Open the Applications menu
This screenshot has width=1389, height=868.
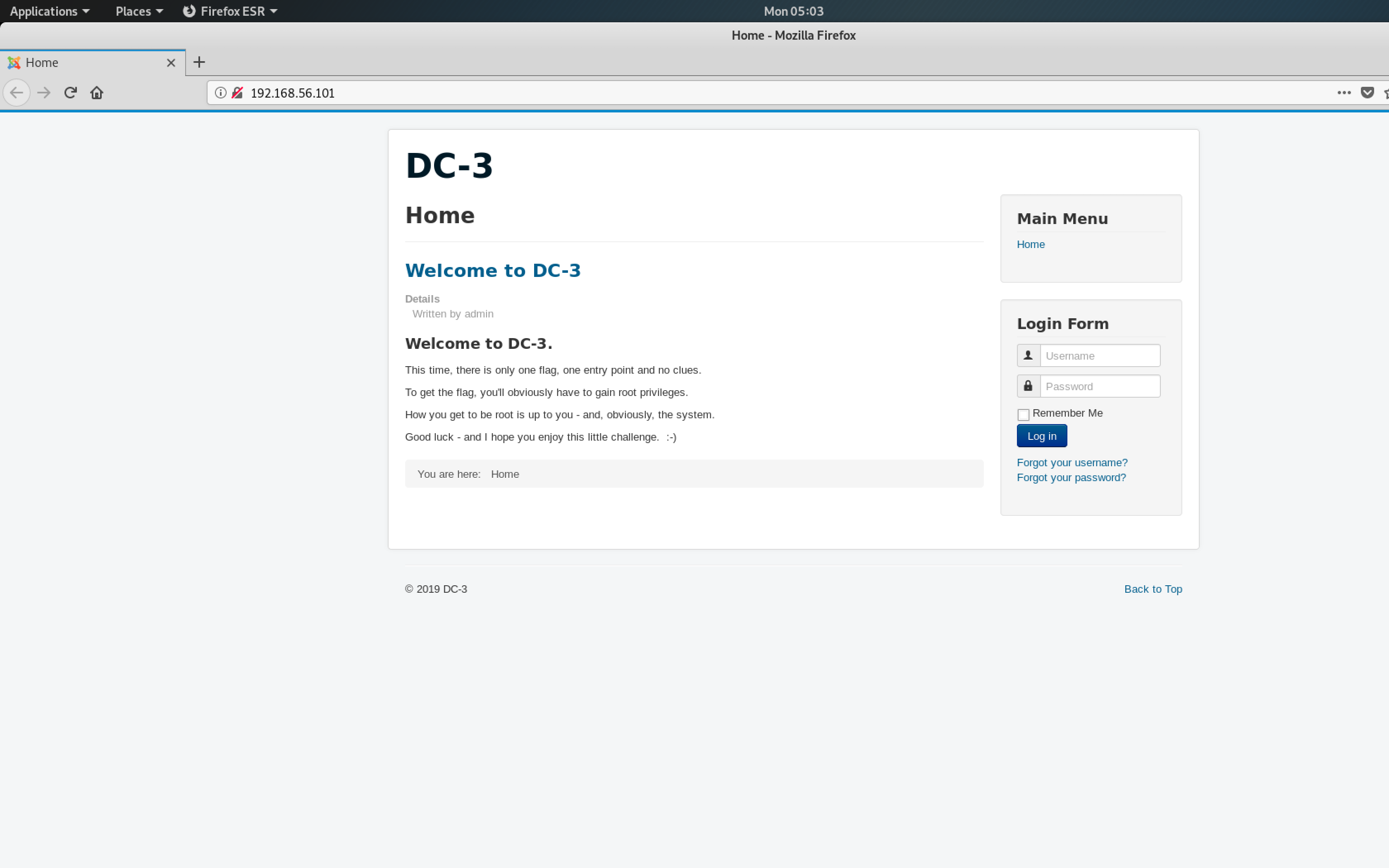point(49,11)
